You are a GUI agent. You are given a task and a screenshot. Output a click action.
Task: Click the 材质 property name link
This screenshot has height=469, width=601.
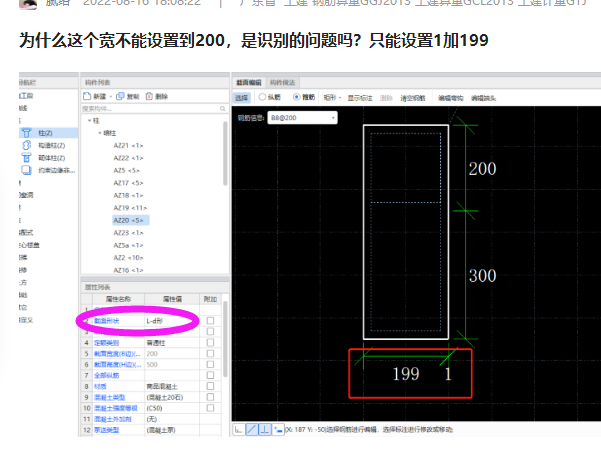coord(100,386)
